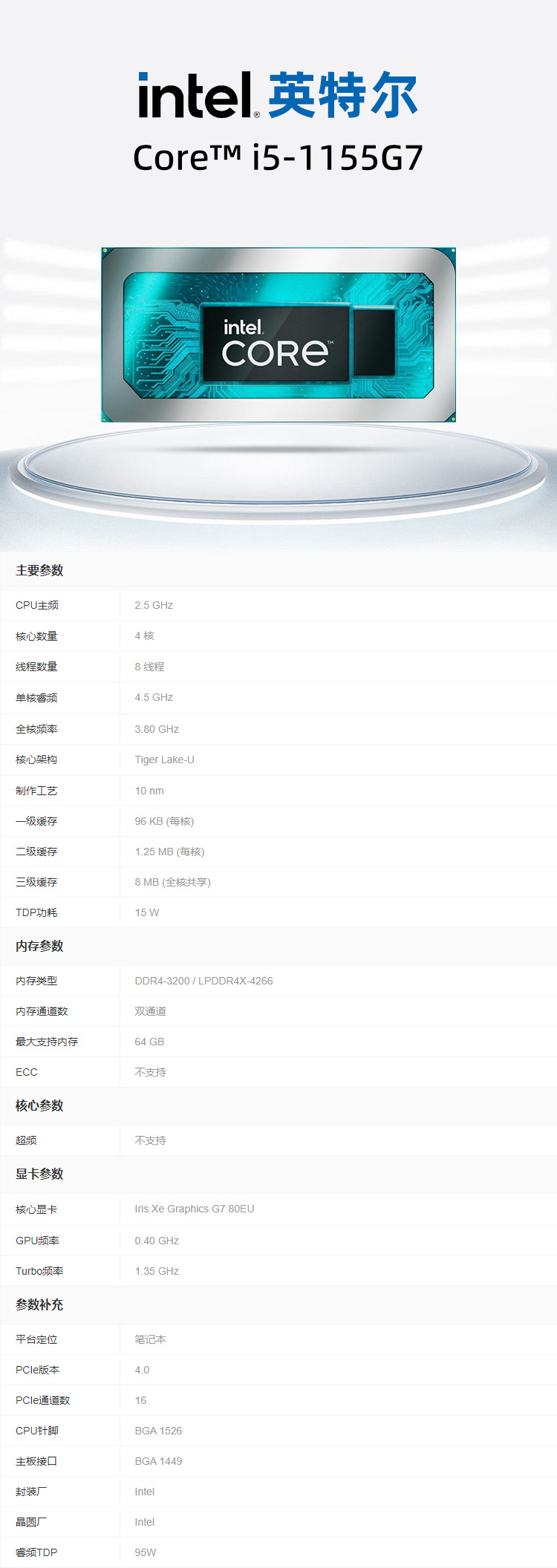Click the 三级缓存 value 8 MB (全核共享)
Viewport: 557px width, 1568px height.
(x=172, y=882)
